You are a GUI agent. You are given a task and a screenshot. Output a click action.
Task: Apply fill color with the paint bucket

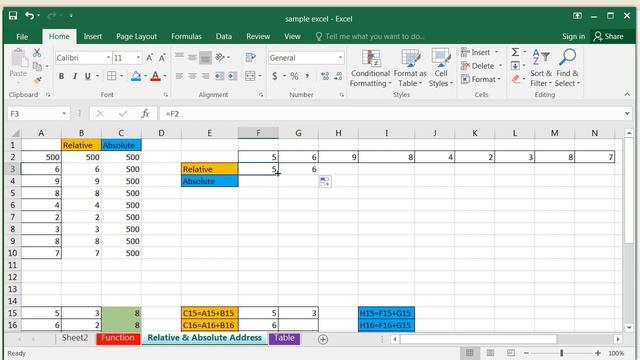(136, 76)
